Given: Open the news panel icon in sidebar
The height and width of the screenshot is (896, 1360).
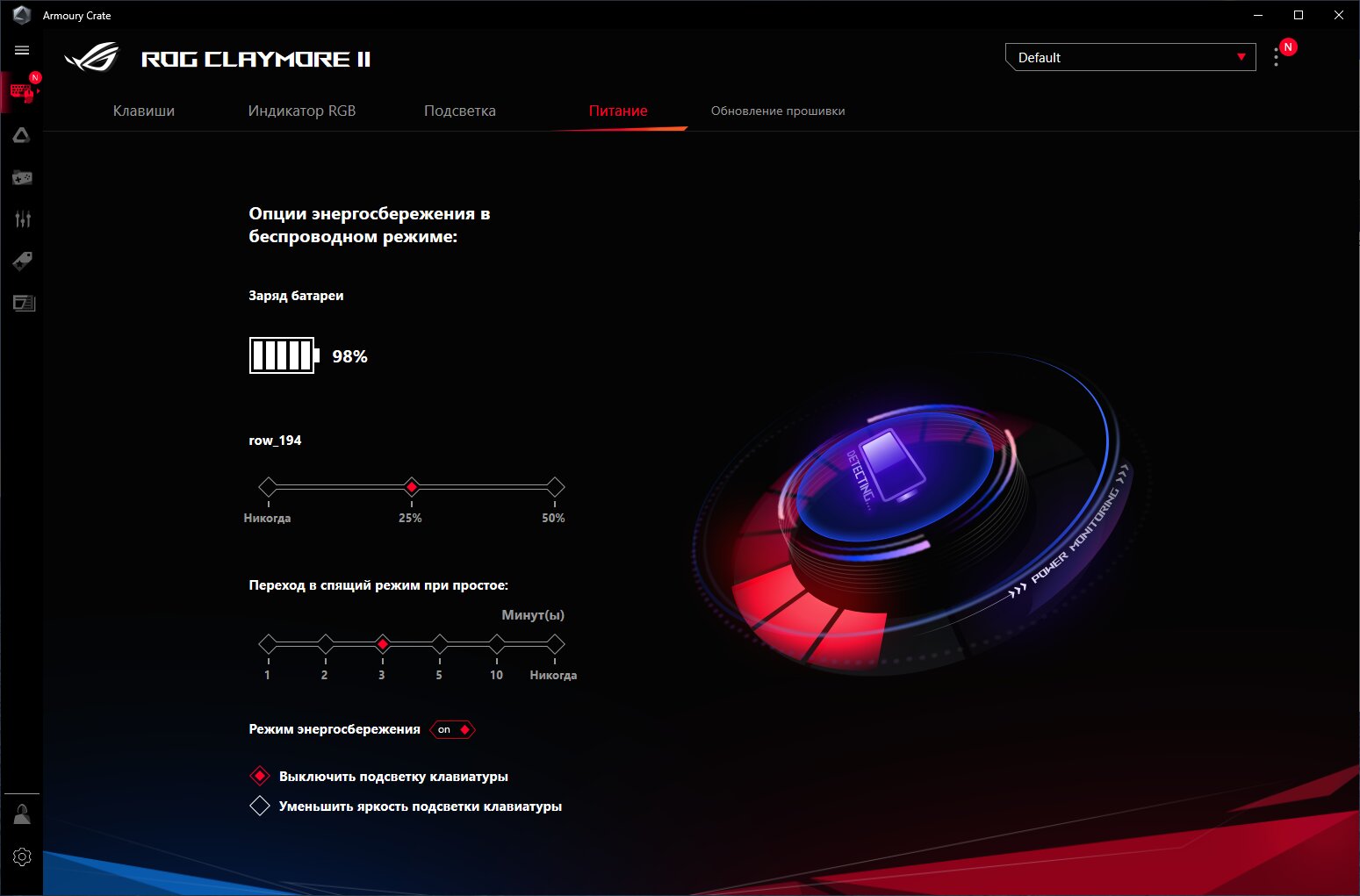Looking at the screenshot, I should click(x=24, y=303).
